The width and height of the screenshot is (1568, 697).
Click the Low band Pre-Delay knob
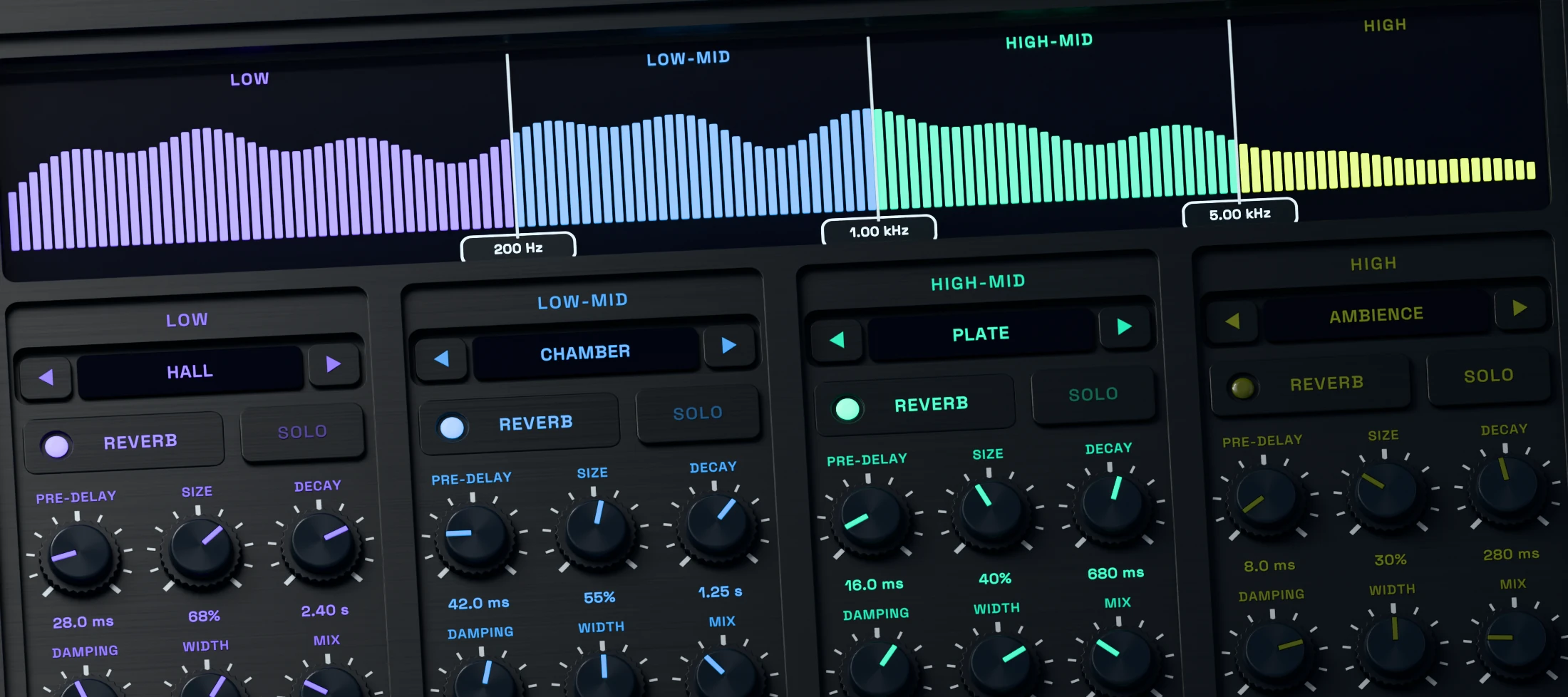pos(81,554)
